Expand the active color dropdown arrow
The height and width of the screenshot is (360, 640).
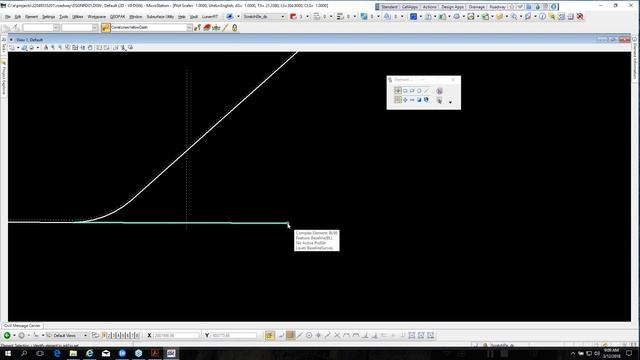[307, 17]
